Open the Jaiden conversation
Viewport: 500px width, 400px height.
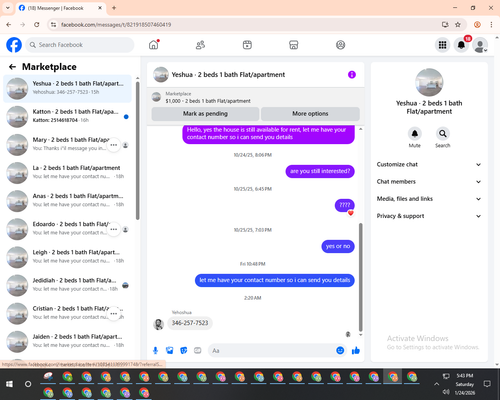point(67,342)
